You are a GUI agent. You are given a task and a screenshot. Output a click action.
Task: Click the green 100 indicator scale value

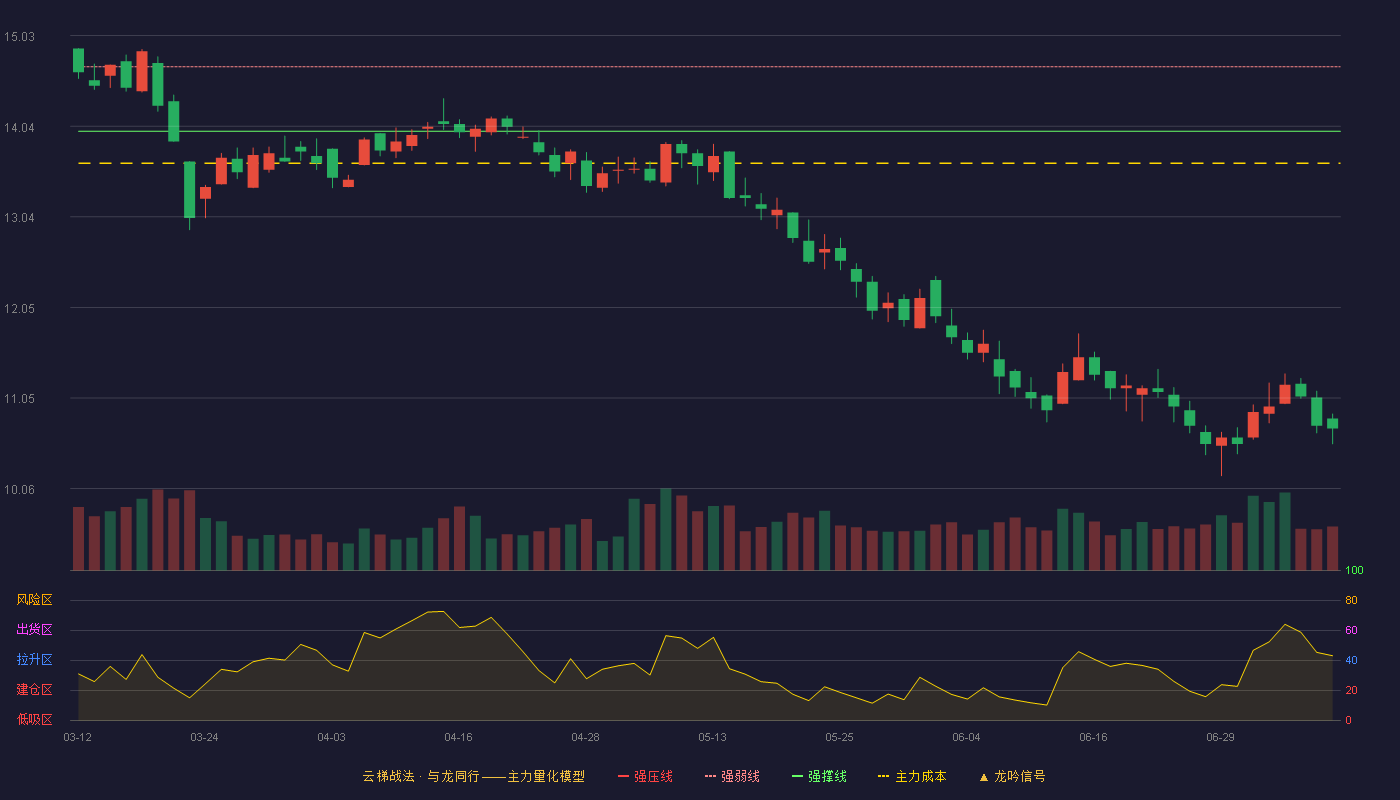1354,570
